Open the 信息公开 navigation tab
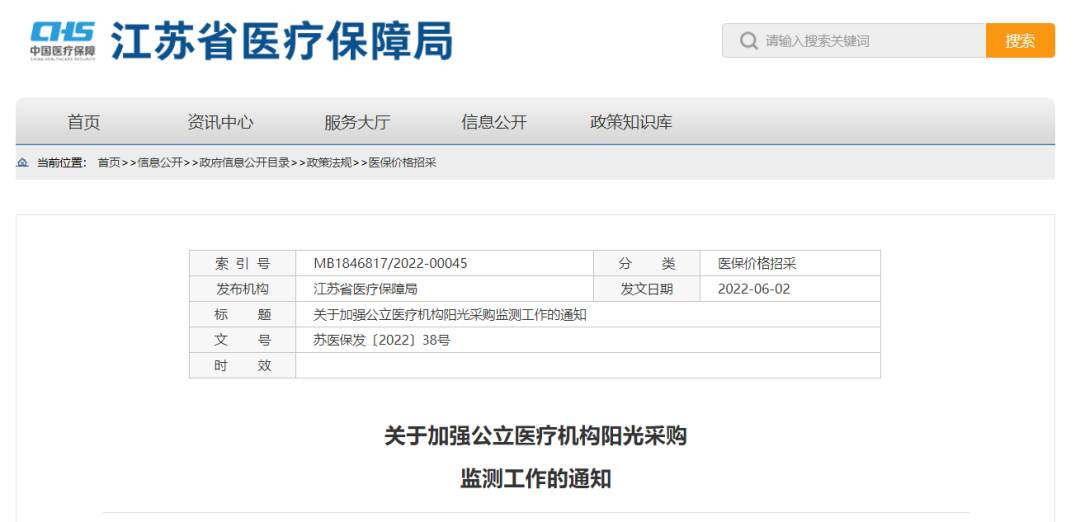 tap(494, 123)
